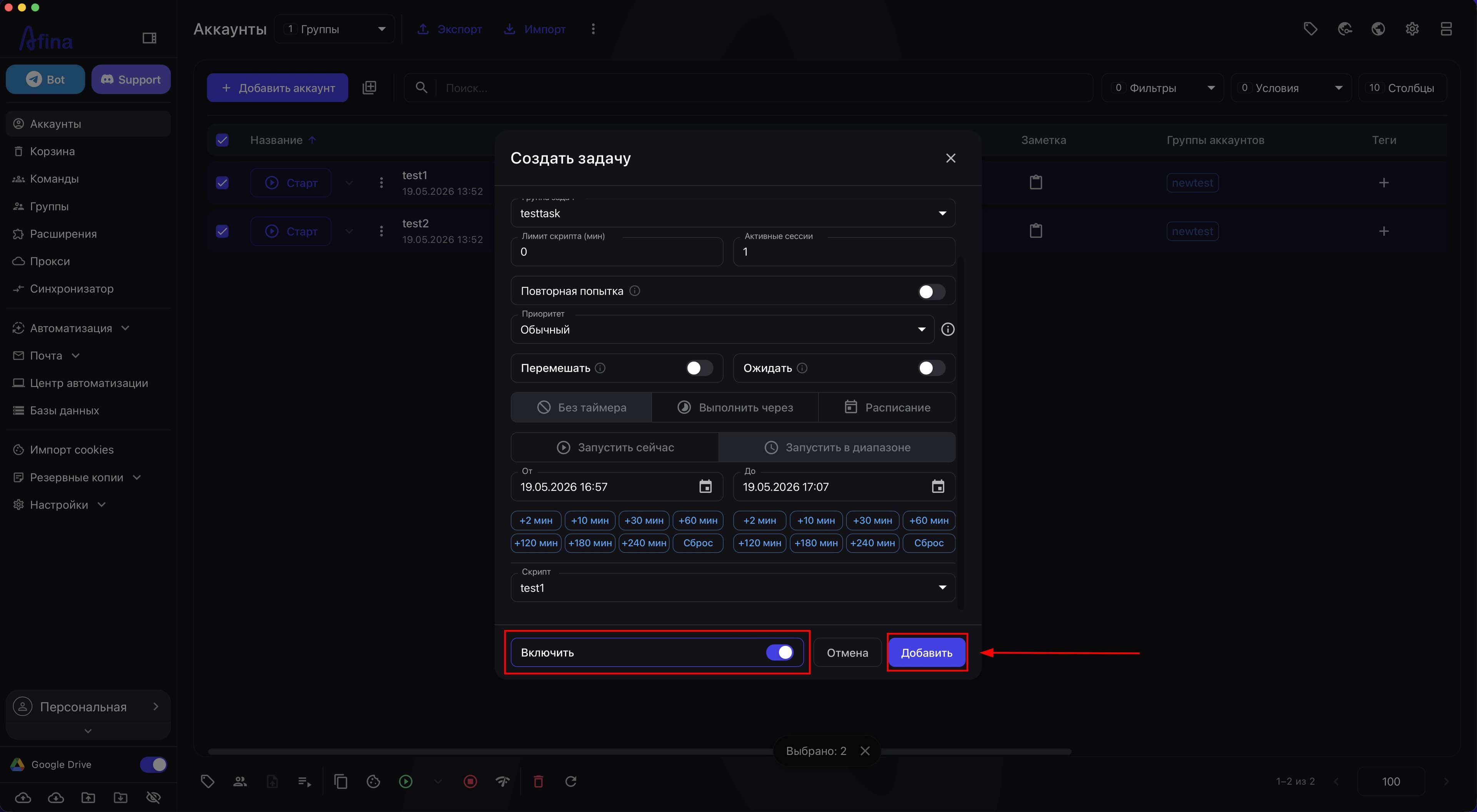Open Расширения in the sidebar
1477x812 pixels.
88,234
